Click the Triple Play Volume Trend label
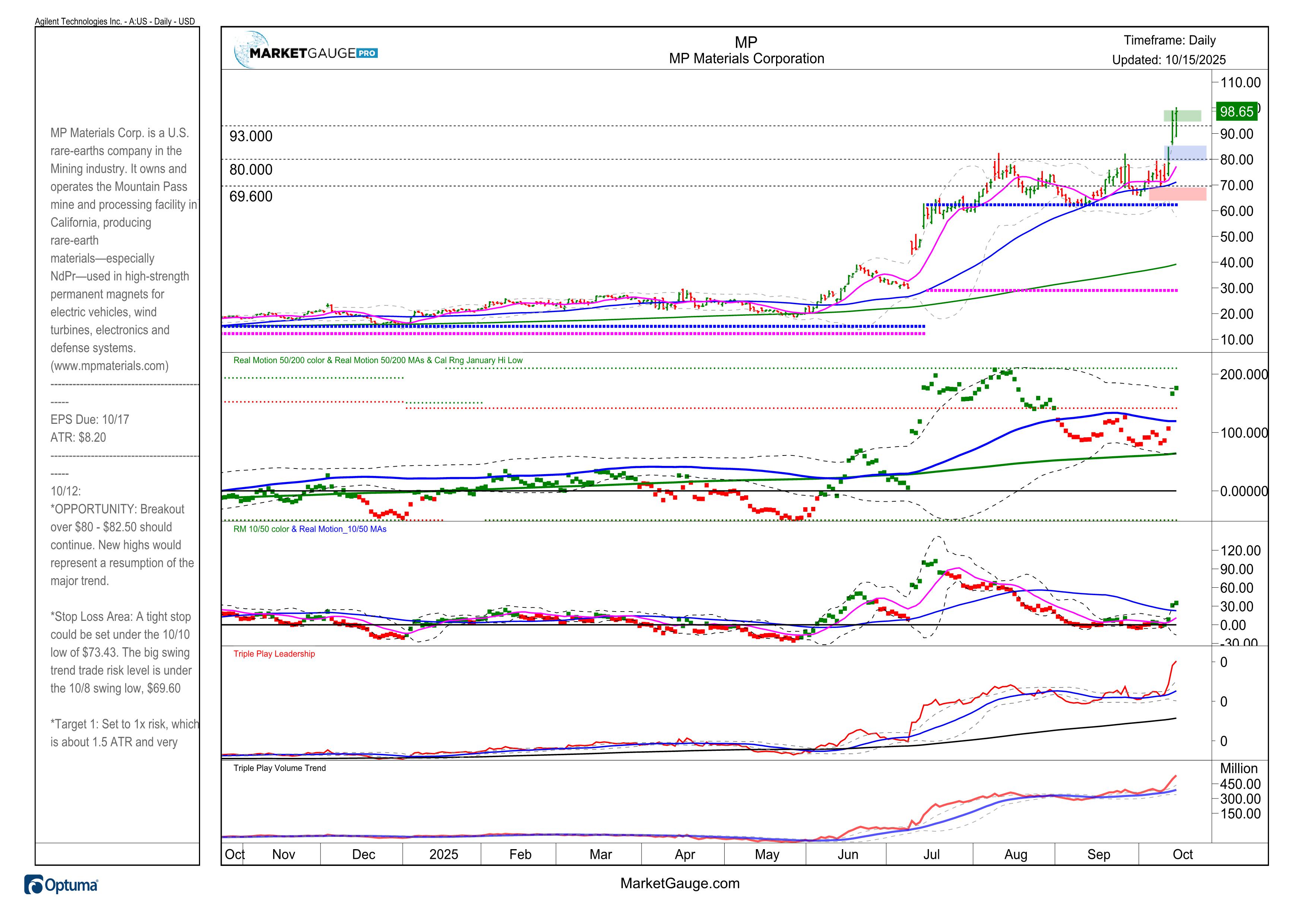The height and width of the screenshot is (924, 1307). (279, 768)
